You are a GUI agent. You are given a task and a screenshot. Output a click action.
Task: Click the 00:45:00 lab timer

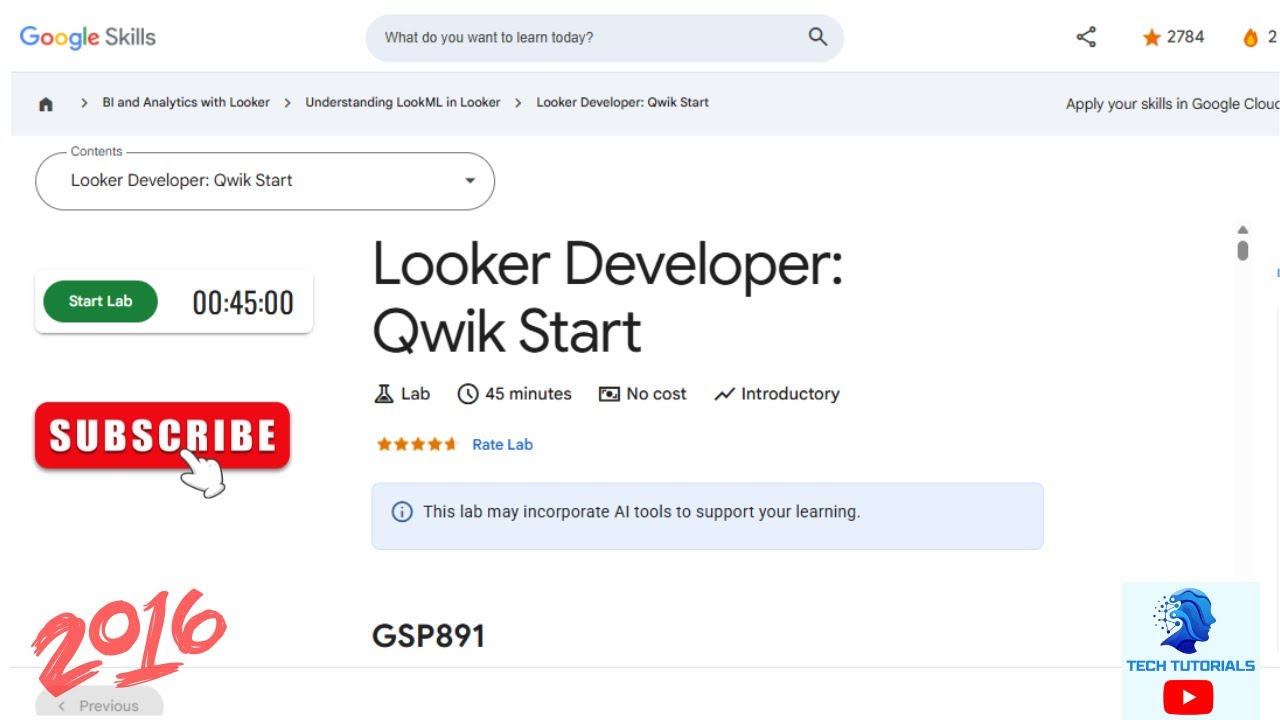(243, 303)
